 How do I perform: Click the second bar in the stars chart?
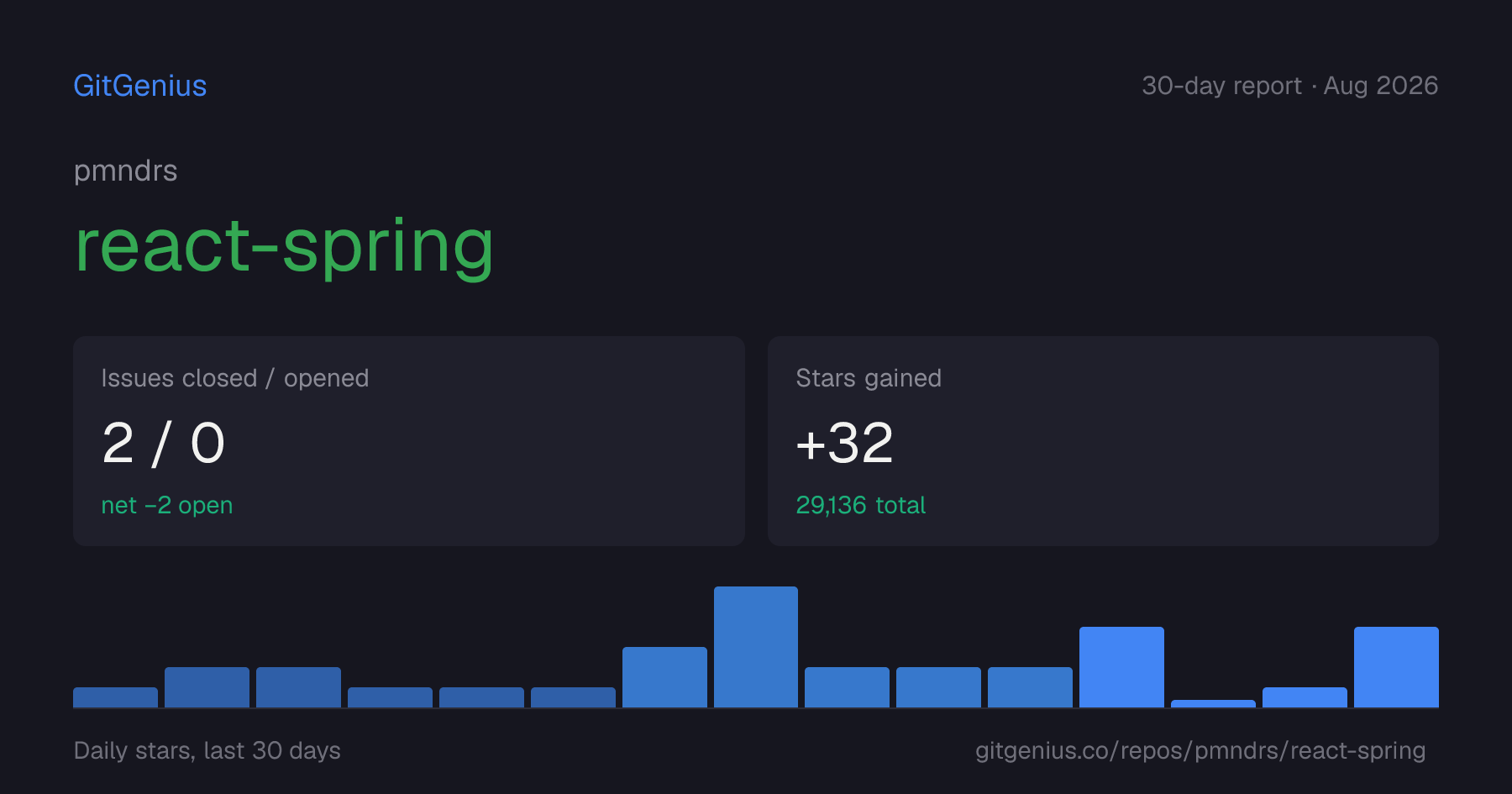207,687
